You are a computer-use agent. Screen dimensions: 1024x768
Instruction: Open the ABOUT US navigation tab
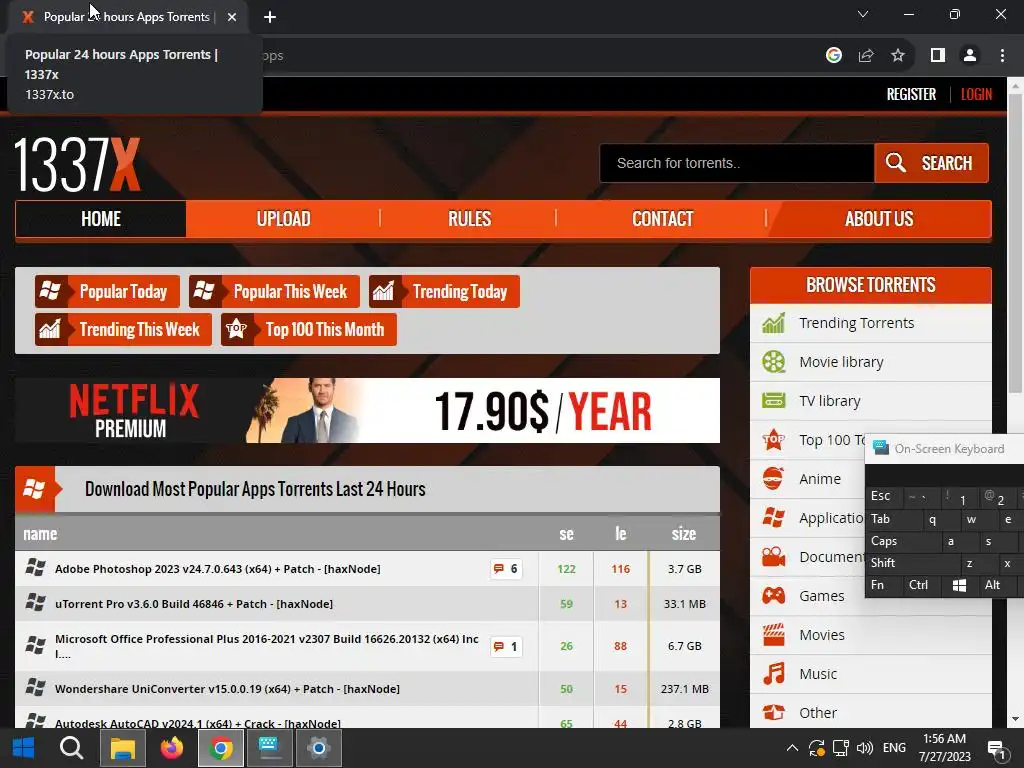[879, 219]
